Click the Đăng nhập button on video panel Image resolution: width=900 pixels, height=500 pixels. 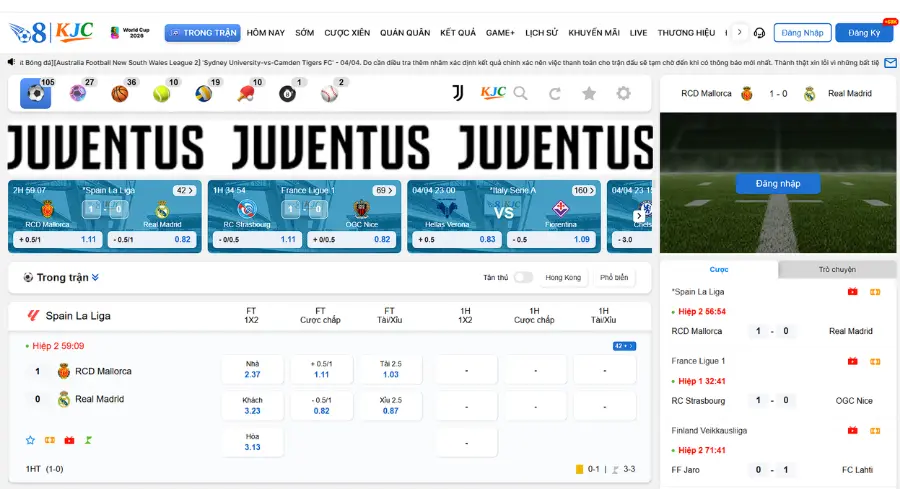pos(778,184)
